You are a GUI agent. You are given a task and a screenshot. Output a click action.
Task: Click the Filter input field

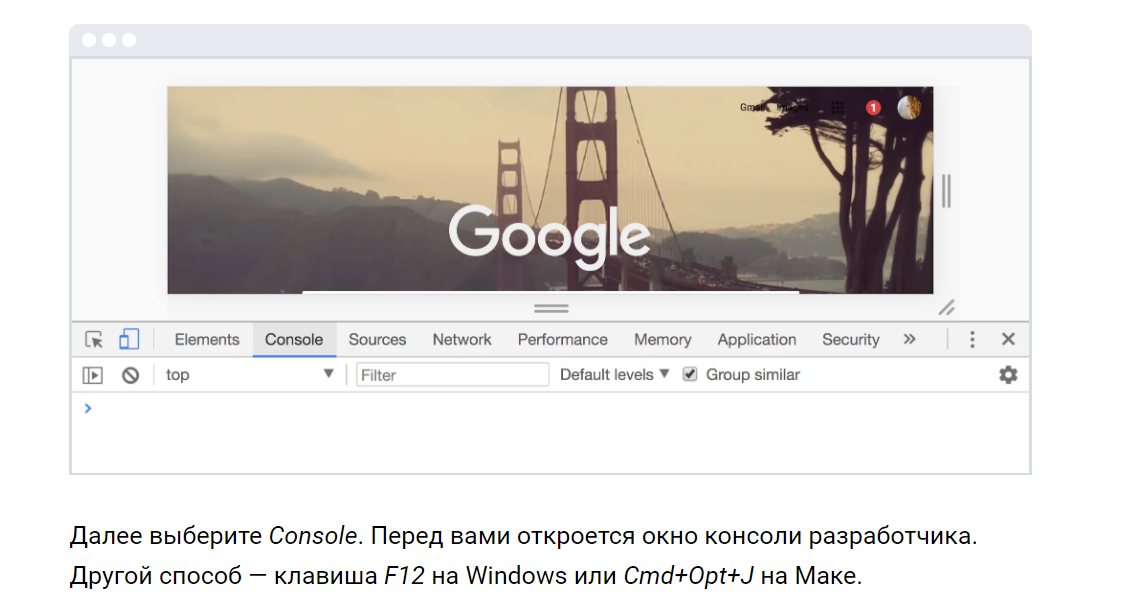tap(452, 375)
